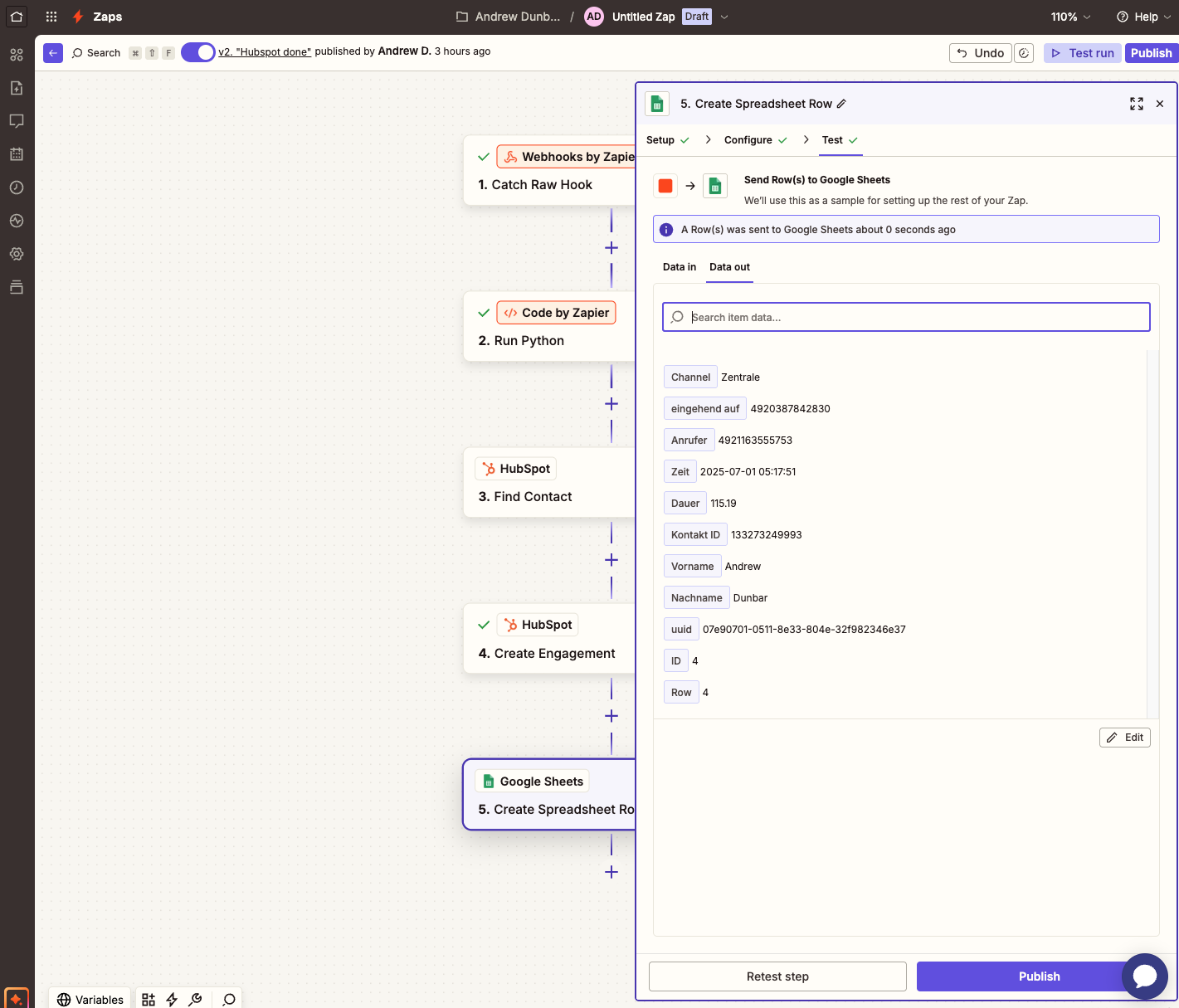Click the Kontakt ID field label
The width and height of the screenshot is (1179, 1008).
tap(695, 535)
